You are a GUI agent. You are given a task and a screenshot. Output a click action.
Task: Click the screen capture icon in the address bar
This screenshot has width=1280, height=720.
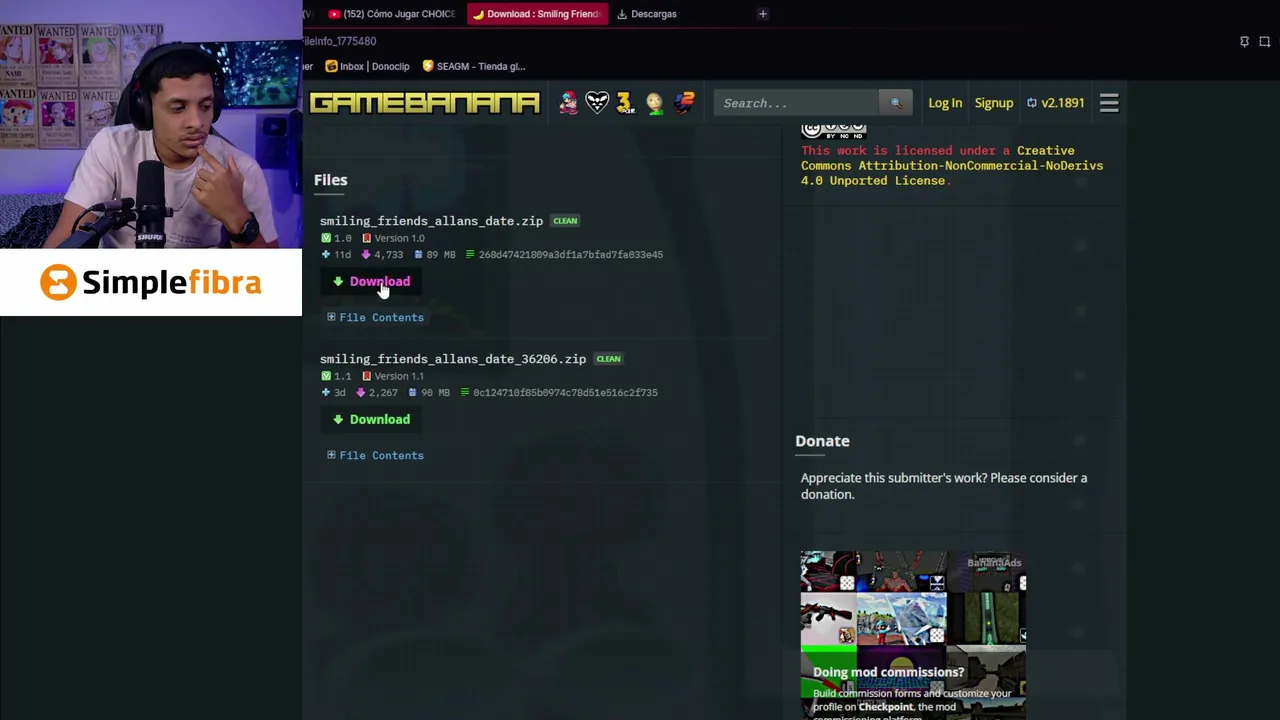click(1265, 41)
